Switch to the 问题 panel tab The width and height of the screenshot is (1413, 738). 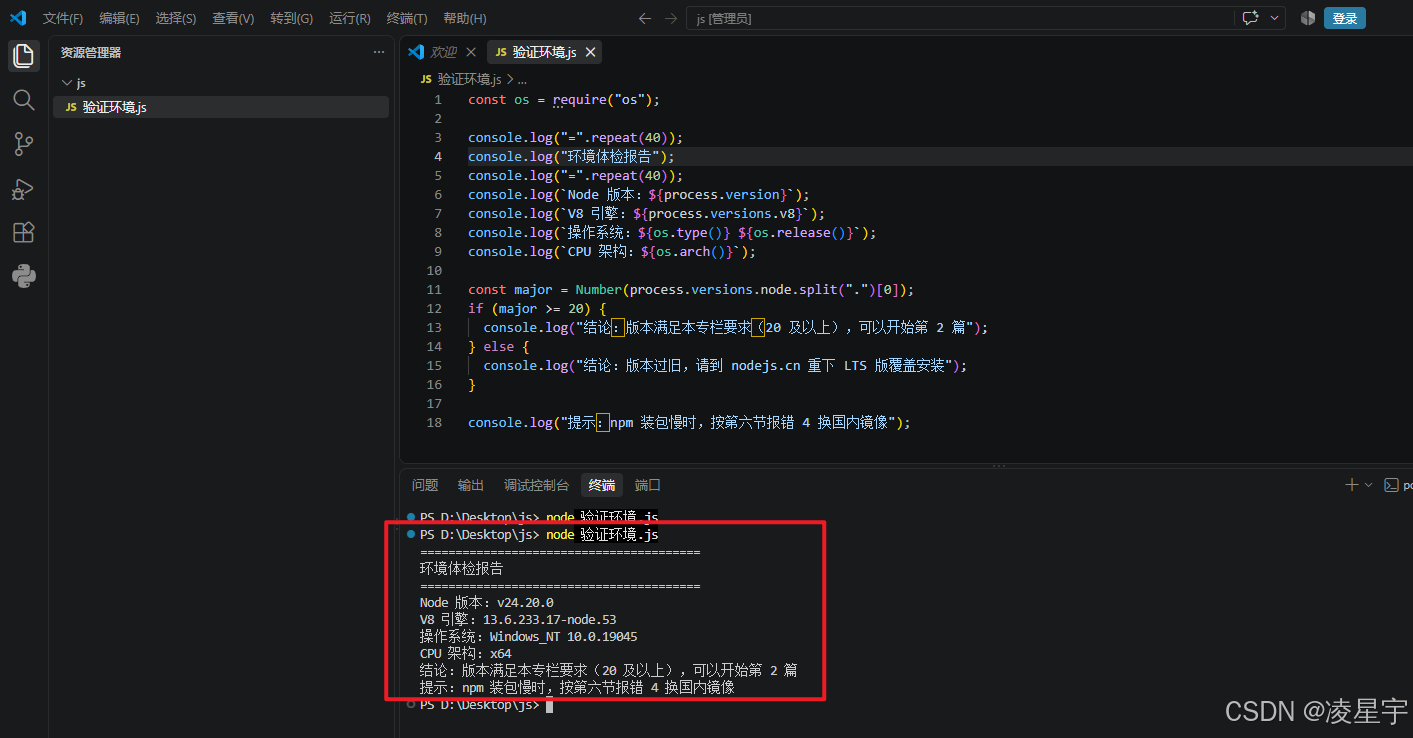tap(425, 485)
